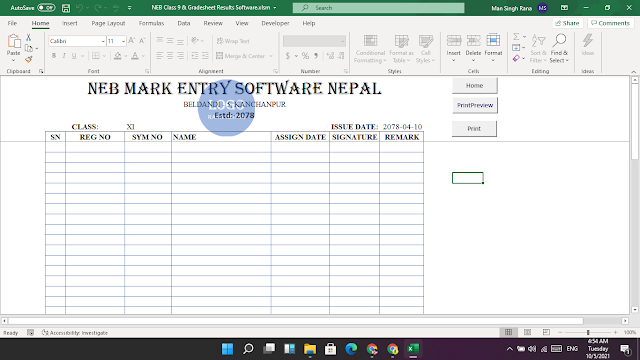640x360 pixels.
Task: Open the font size dropdown
Action: [x=123, y=41]
